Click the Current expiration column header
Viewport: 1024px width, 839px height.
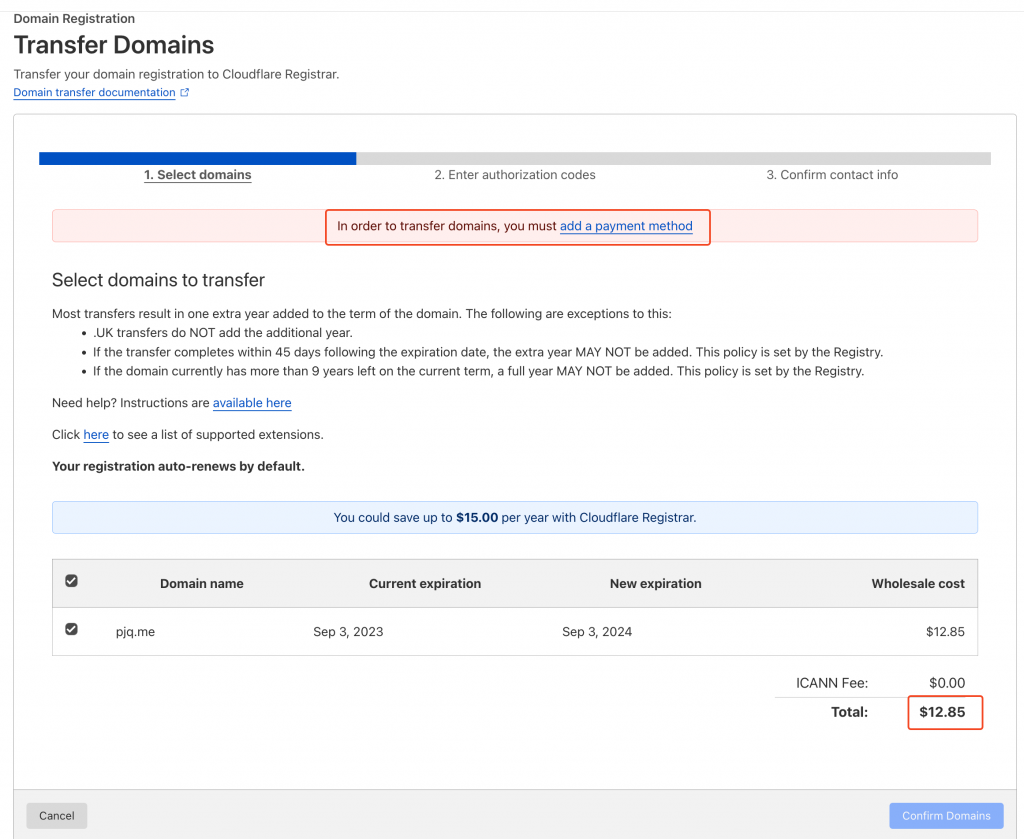point(425,584)
